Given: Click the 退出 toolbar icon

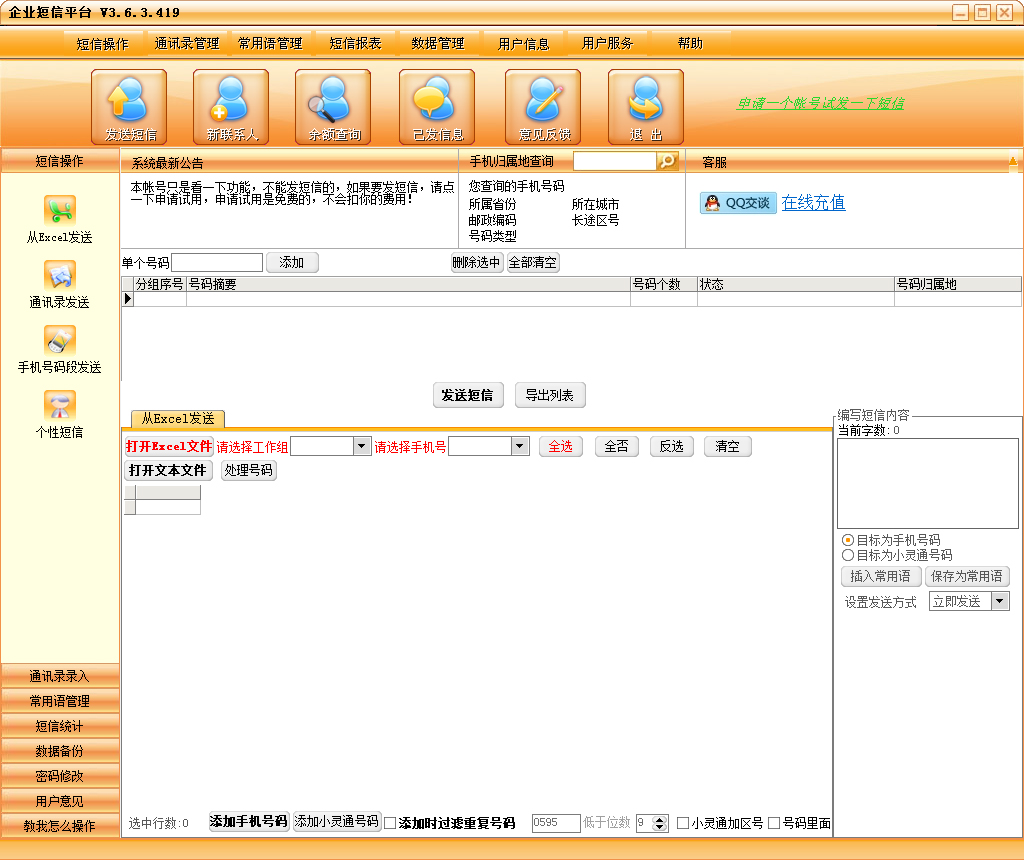Looking at the screenshot, I should (646, 107).
